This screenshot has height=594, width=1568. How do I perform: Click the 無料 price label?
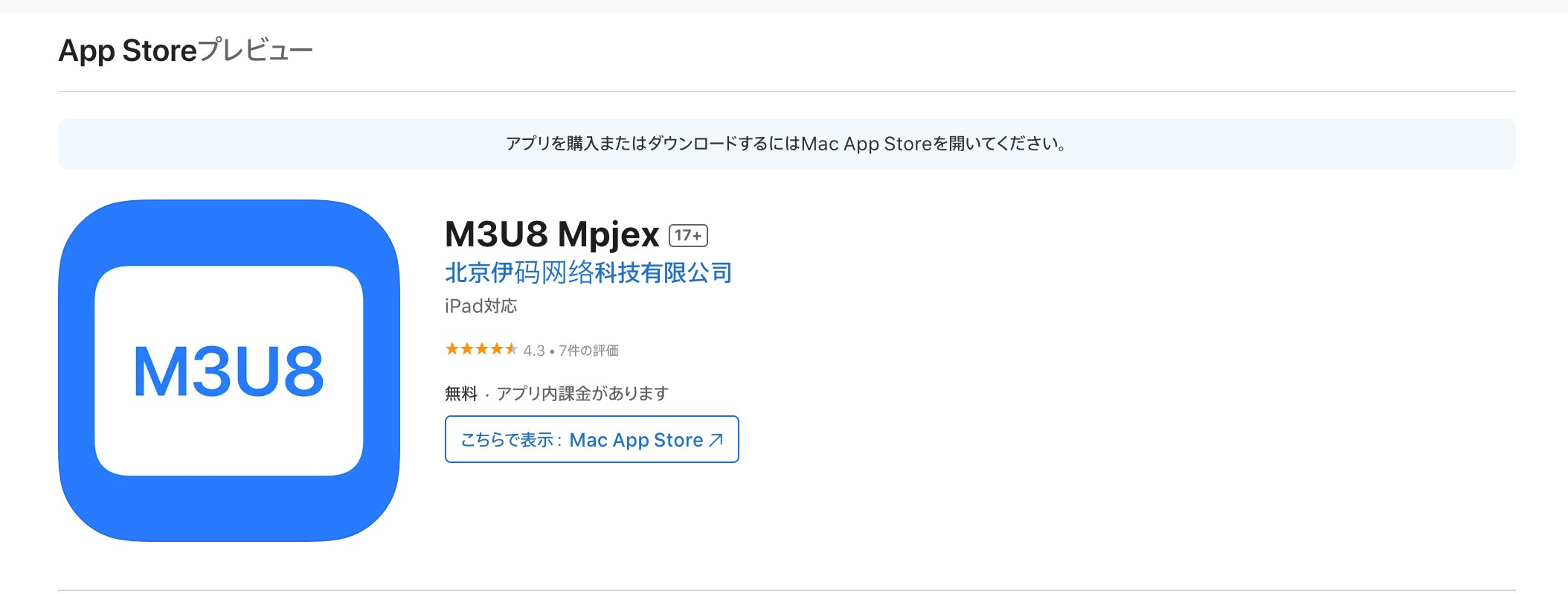pyautogui.click(x=461, y=393)
